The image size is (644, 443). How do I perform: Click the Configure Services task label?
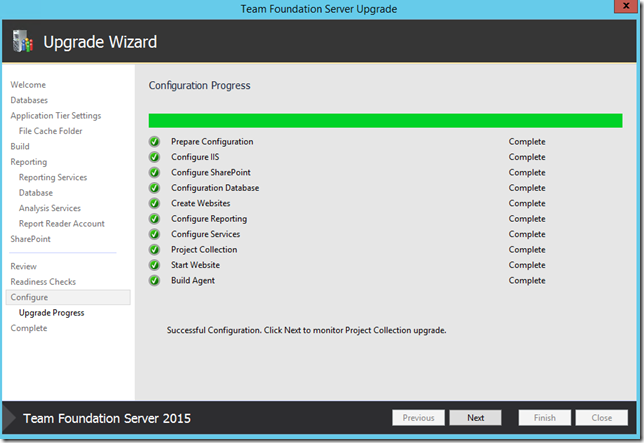pyautogui.click(x=205, y=234)
